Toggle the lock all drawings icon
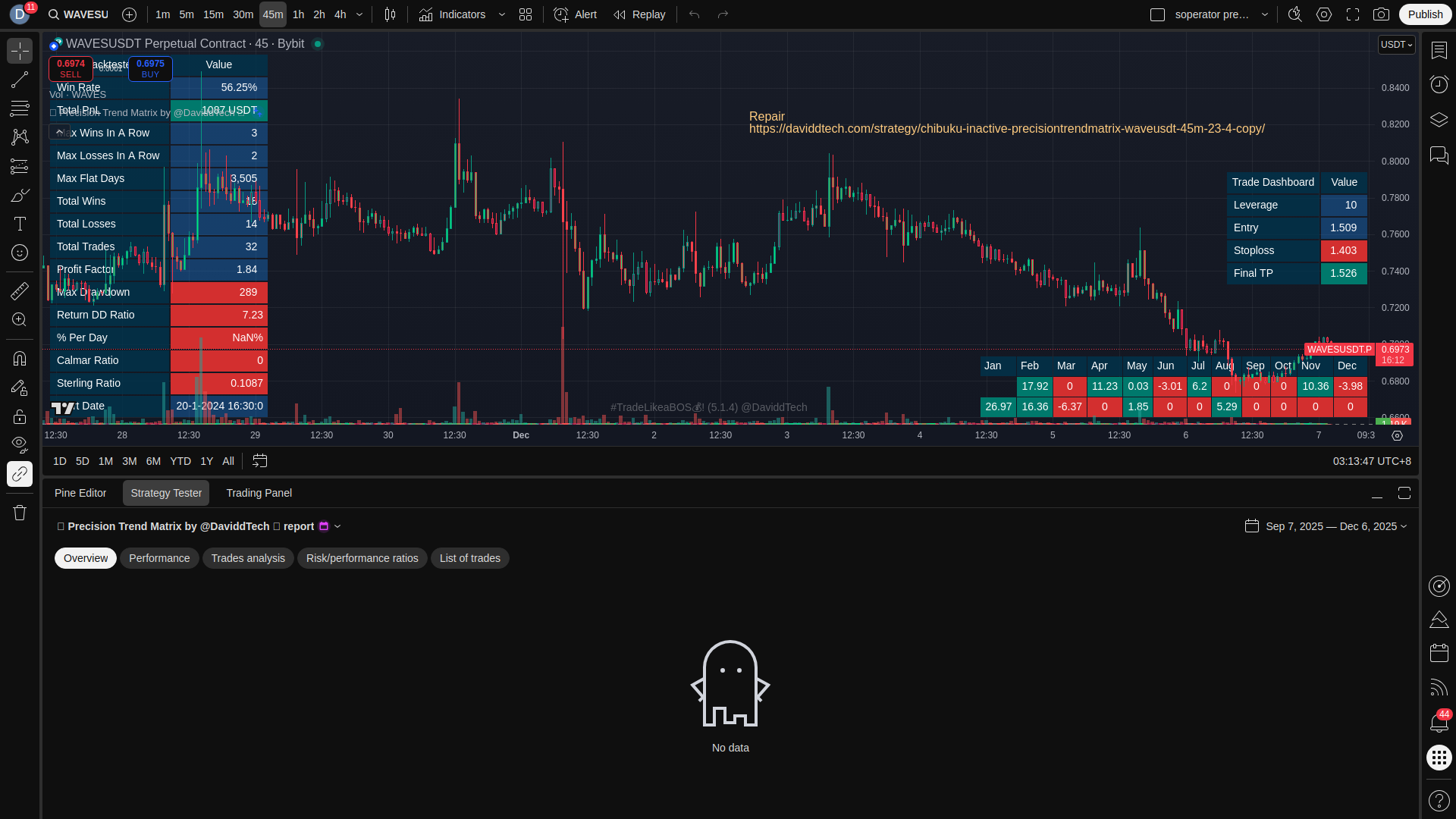This screenshot has width=1456, height=819. pyautogui.click(x=20, y=416)
